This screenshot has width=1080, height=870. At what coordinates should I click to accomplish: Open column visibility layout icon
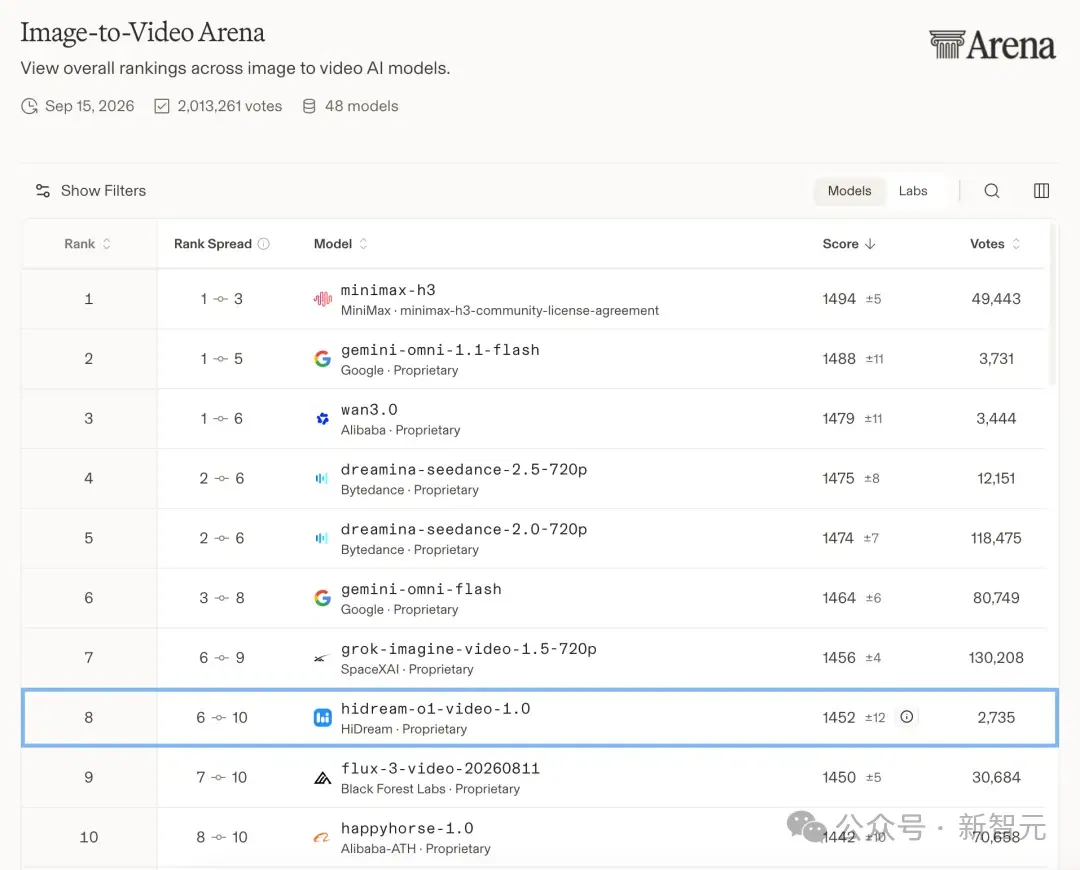tap(1041, 191)
